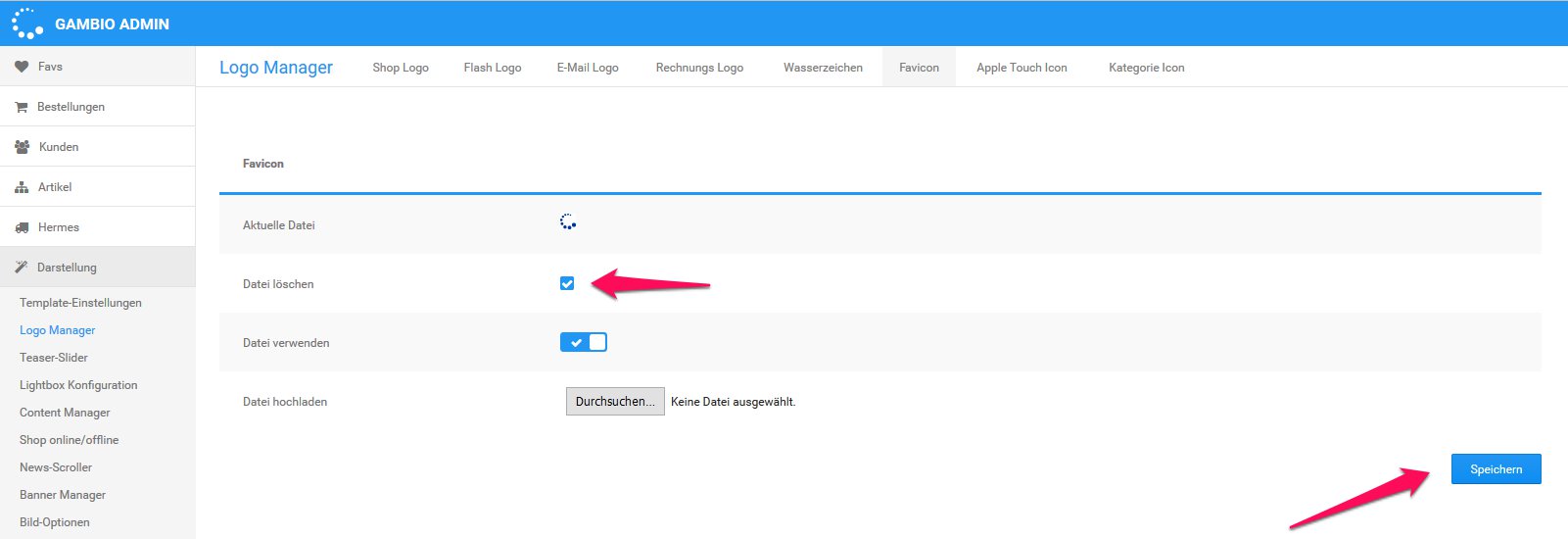Switch to the Wasserzeichen tab

(x=823, y=68)
